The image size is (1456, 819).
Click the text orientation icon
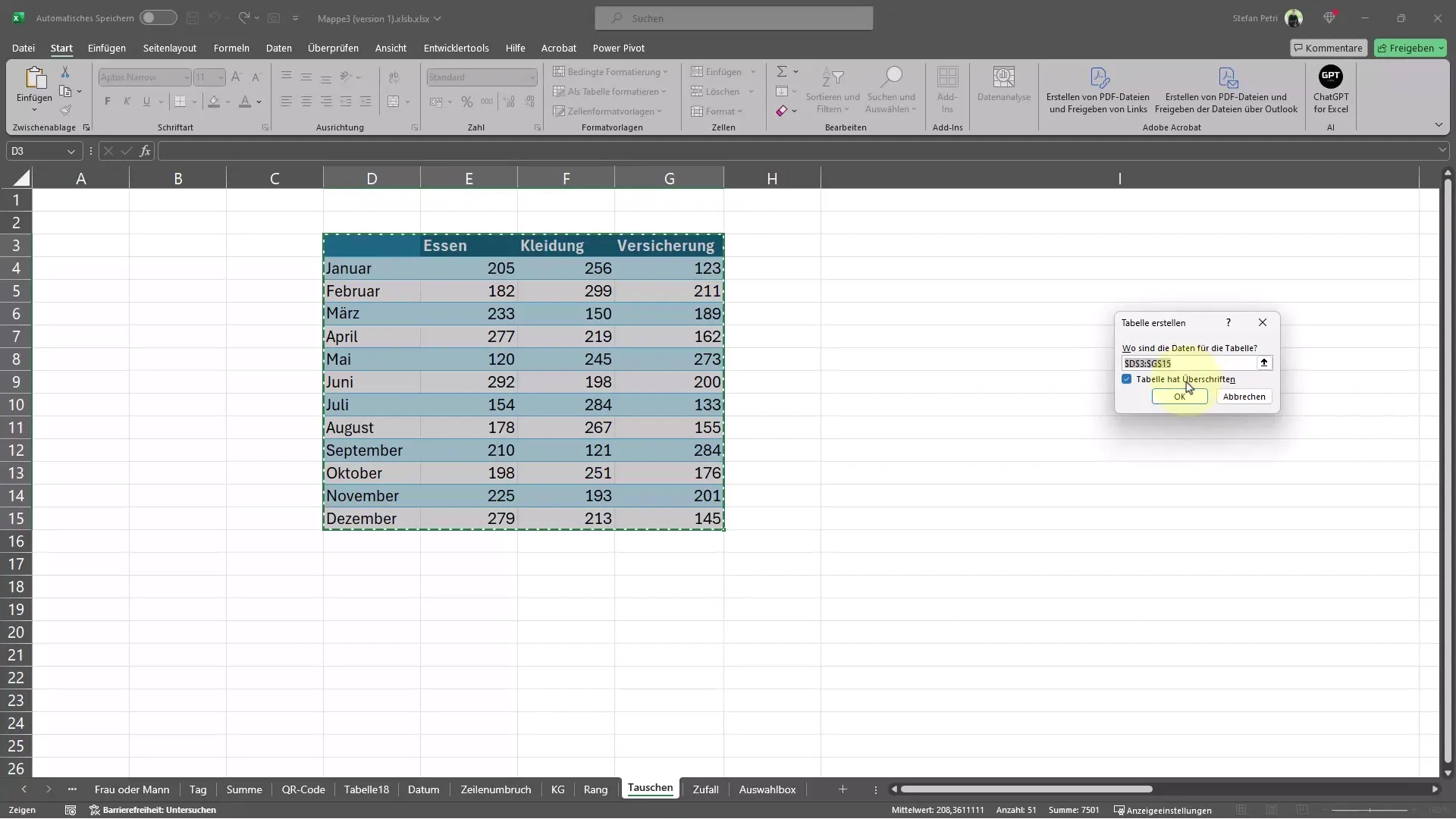(x=346, y=77)
